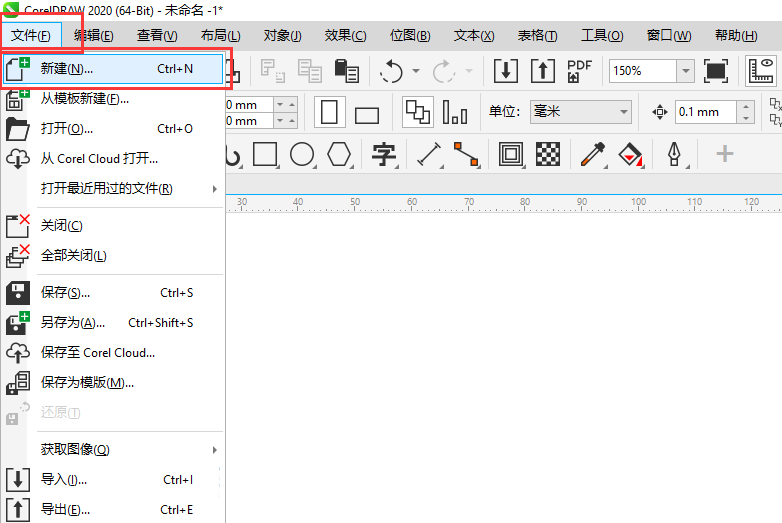Choose 新建(N)... from the file menu
The height and width of the screenshot is (523, 782).
(x=113, y=69)
